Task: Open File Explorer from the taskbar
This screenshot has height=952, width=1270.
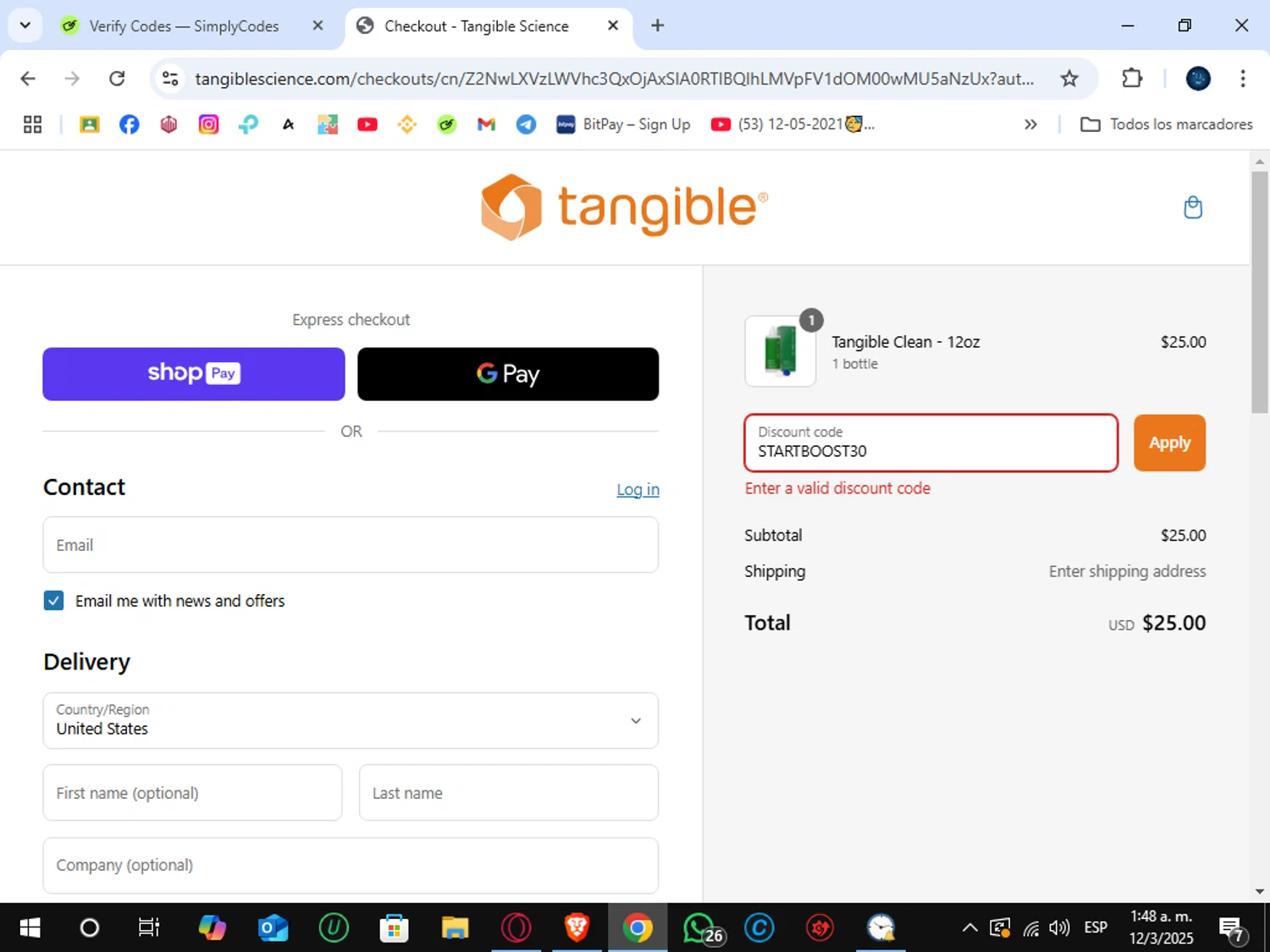Action: pyautogui.click(x=455, y=928)
